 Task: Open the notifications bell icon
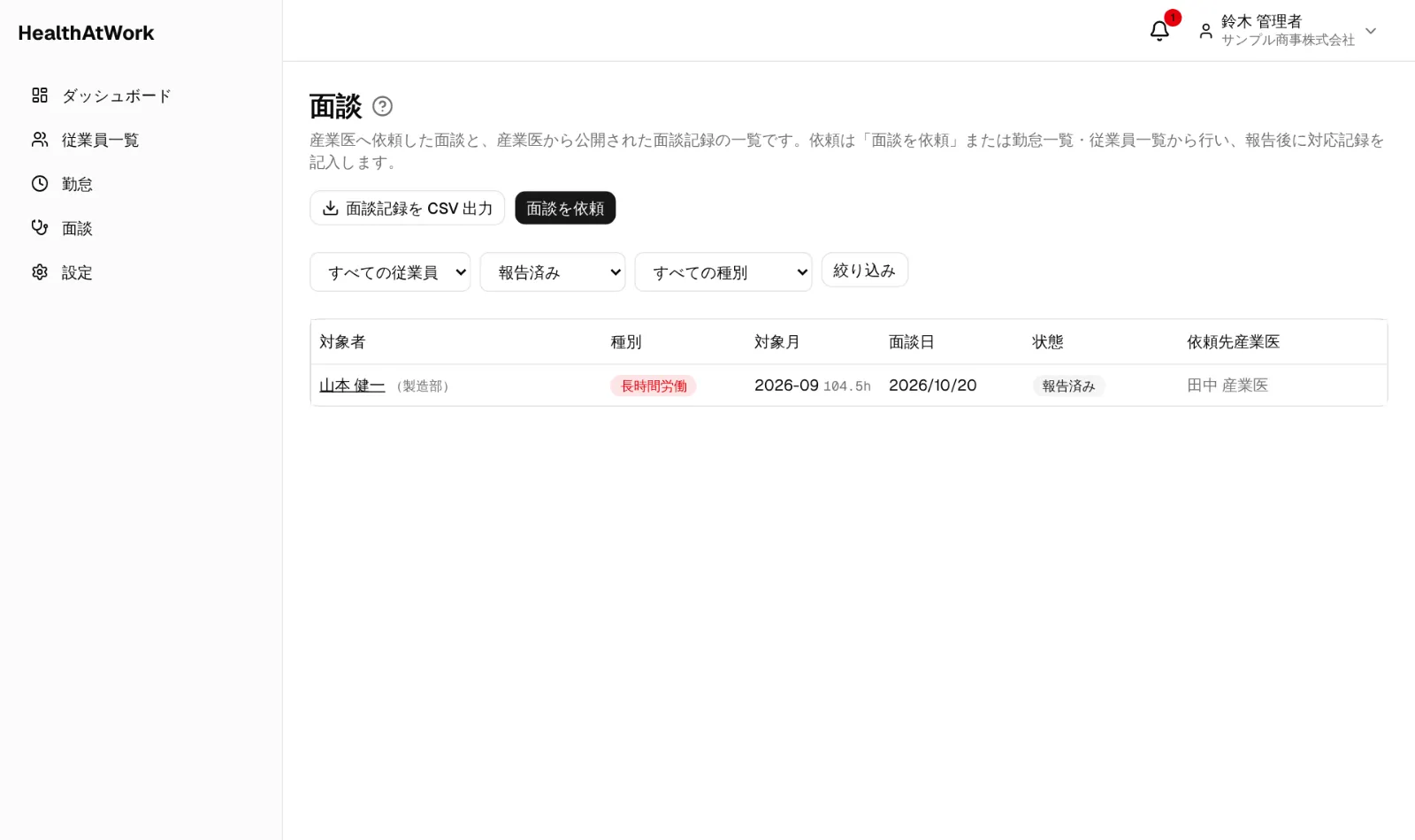coord(1159,31)
